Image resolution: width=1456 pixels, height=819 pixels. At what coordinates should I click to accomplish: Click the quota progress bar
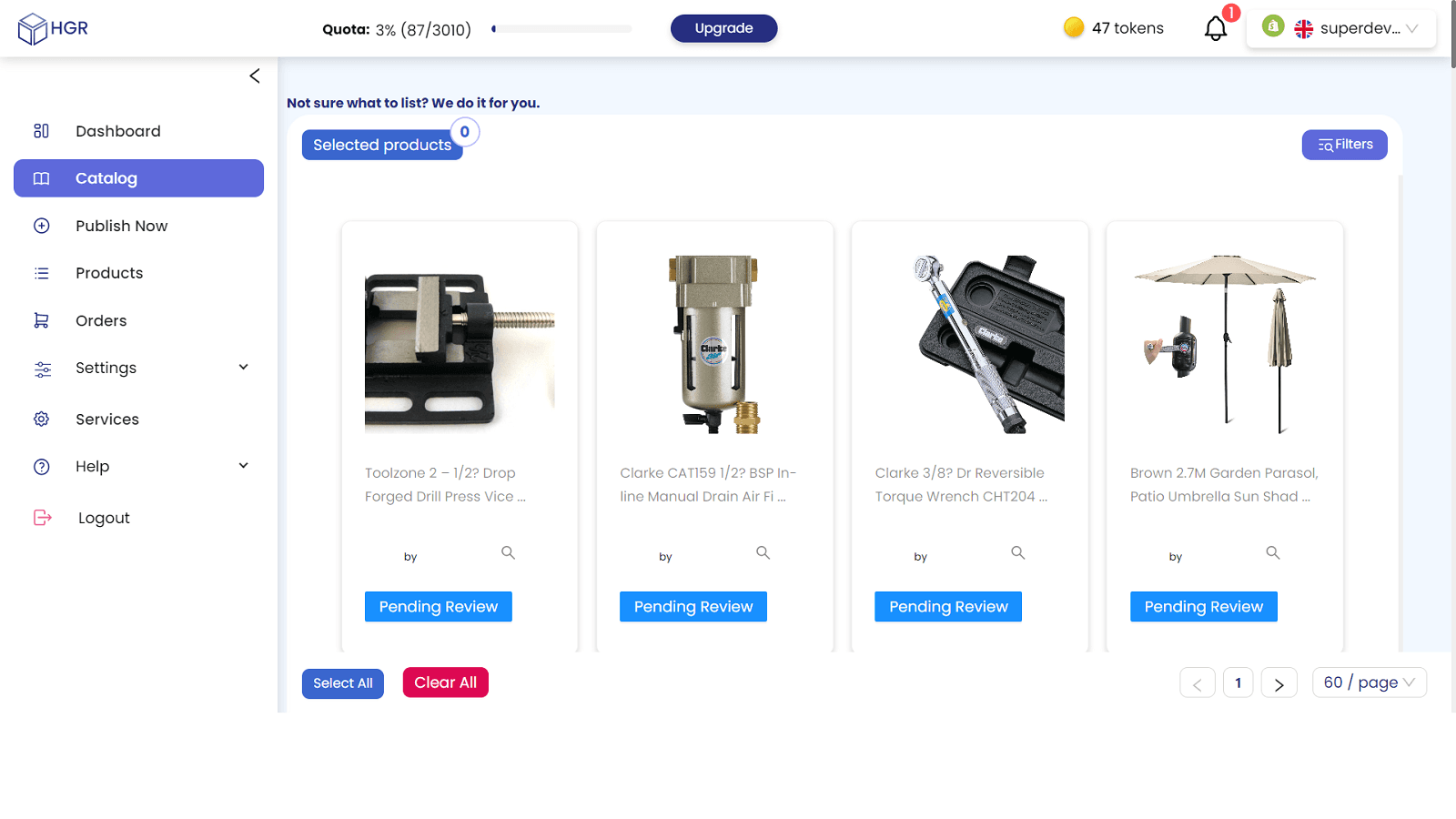pos(561,28)
